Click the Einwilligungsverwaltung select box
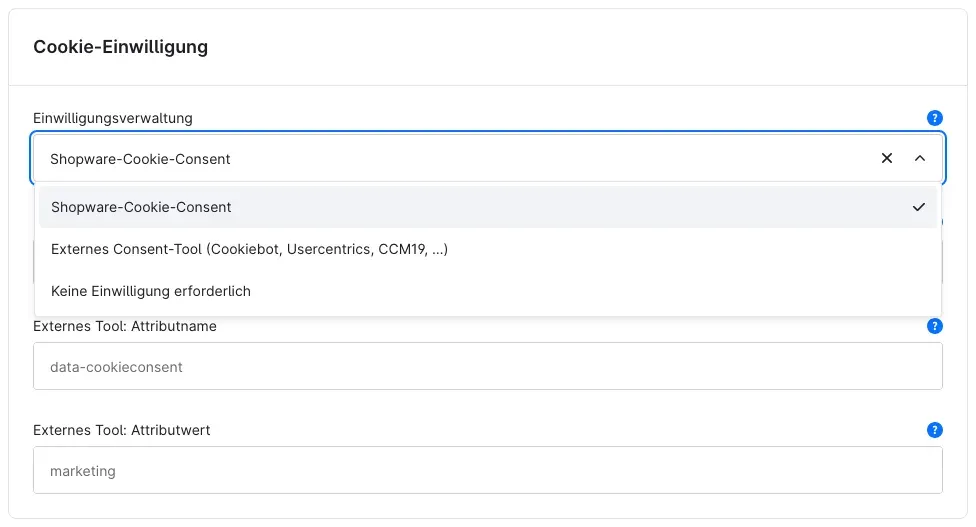The height and width of the screenshot is (527, 976). [488, 158]
